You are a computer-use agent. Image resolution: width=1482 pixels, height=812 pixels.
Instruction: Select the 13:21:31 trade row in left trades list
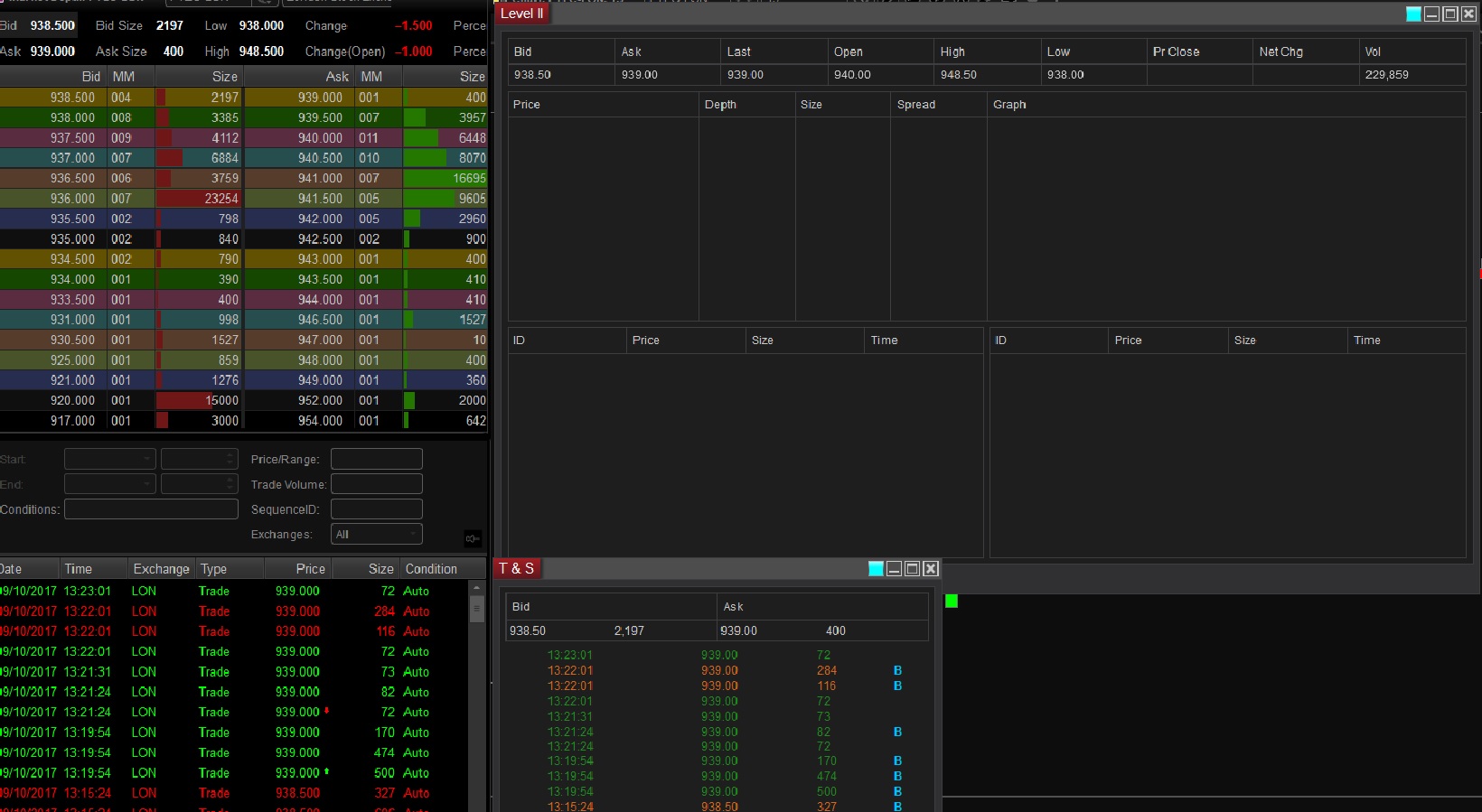[x=234, y=672]
